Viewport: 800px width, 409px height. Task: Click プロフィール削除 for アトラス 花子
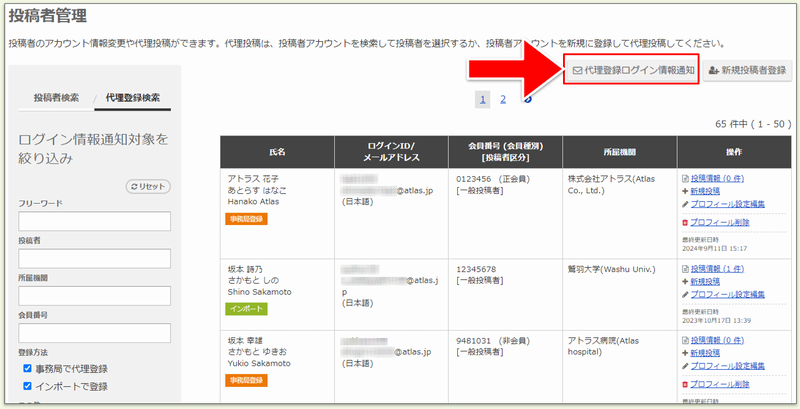[720, 222]
